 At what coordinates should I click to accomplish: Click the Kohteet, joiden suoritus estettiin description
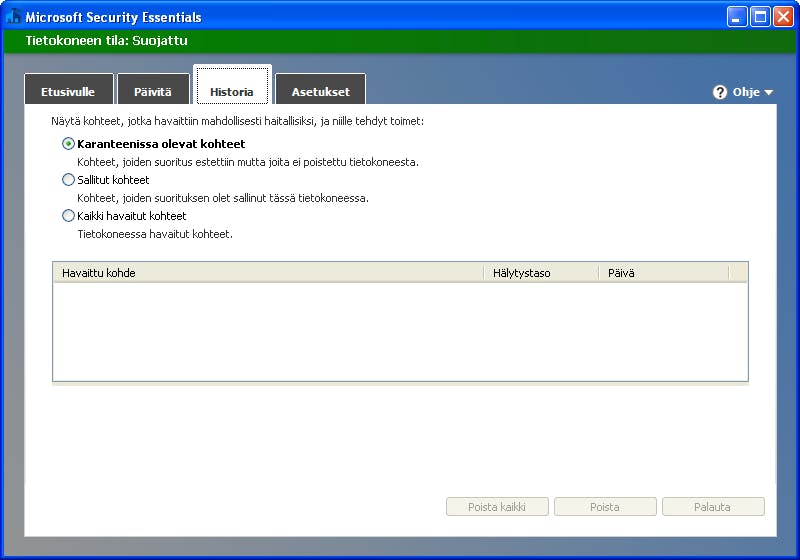(x=248, y=162)
